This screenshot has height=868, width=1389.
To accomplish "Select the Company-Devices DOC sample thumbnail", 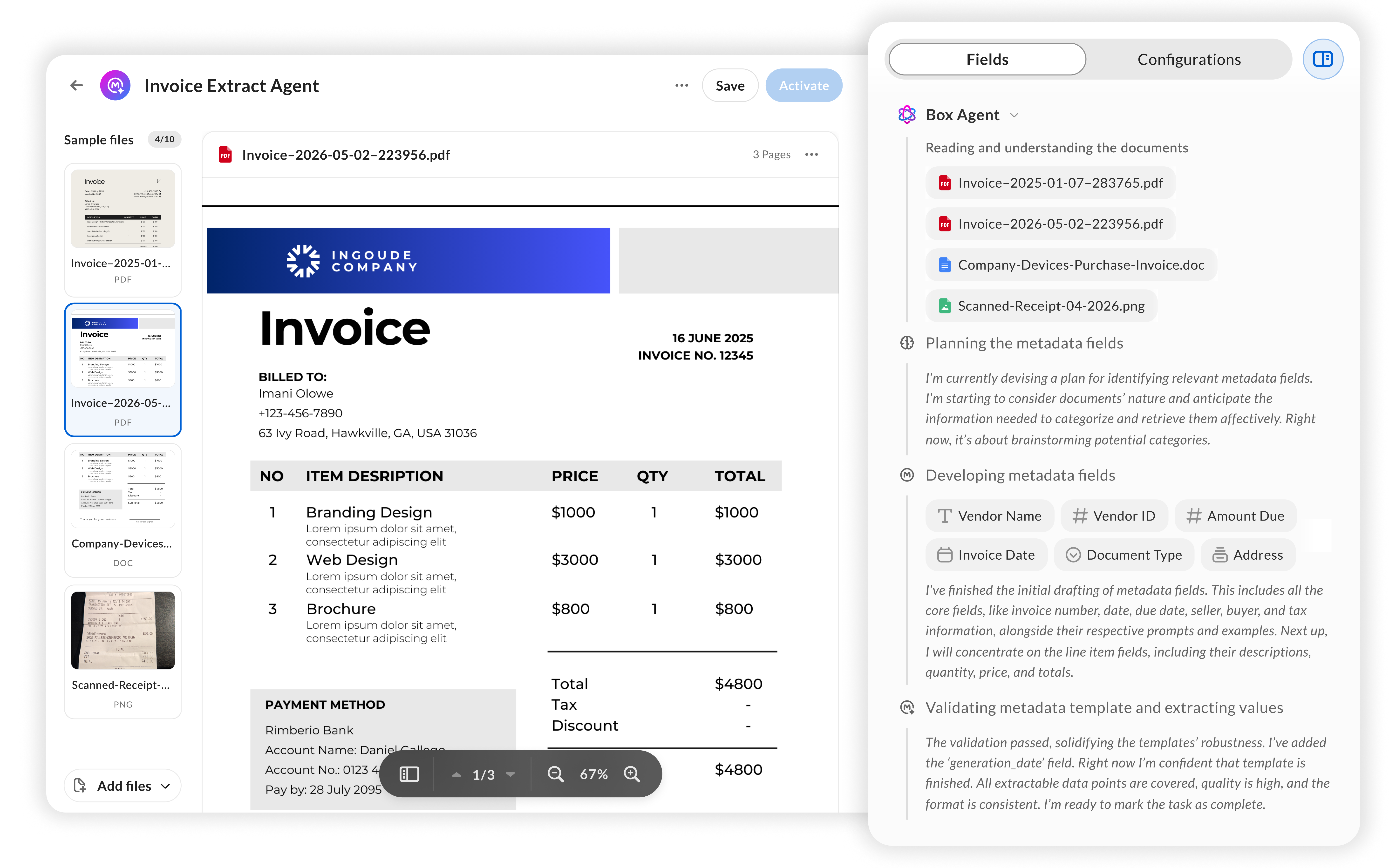I will pos(123,510).
